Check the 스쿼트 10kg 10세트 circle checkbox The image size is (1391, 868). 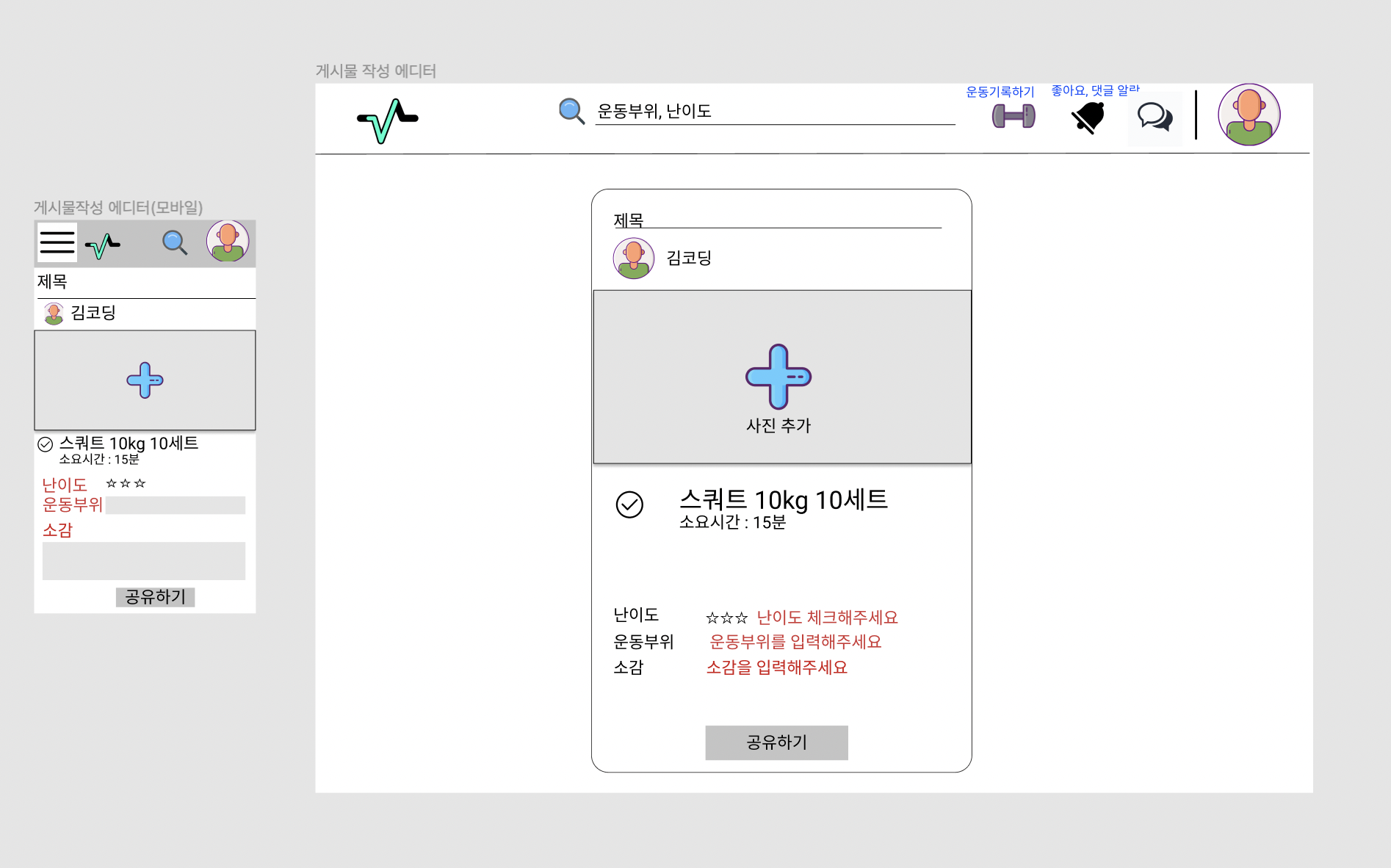tap(629, 506)
